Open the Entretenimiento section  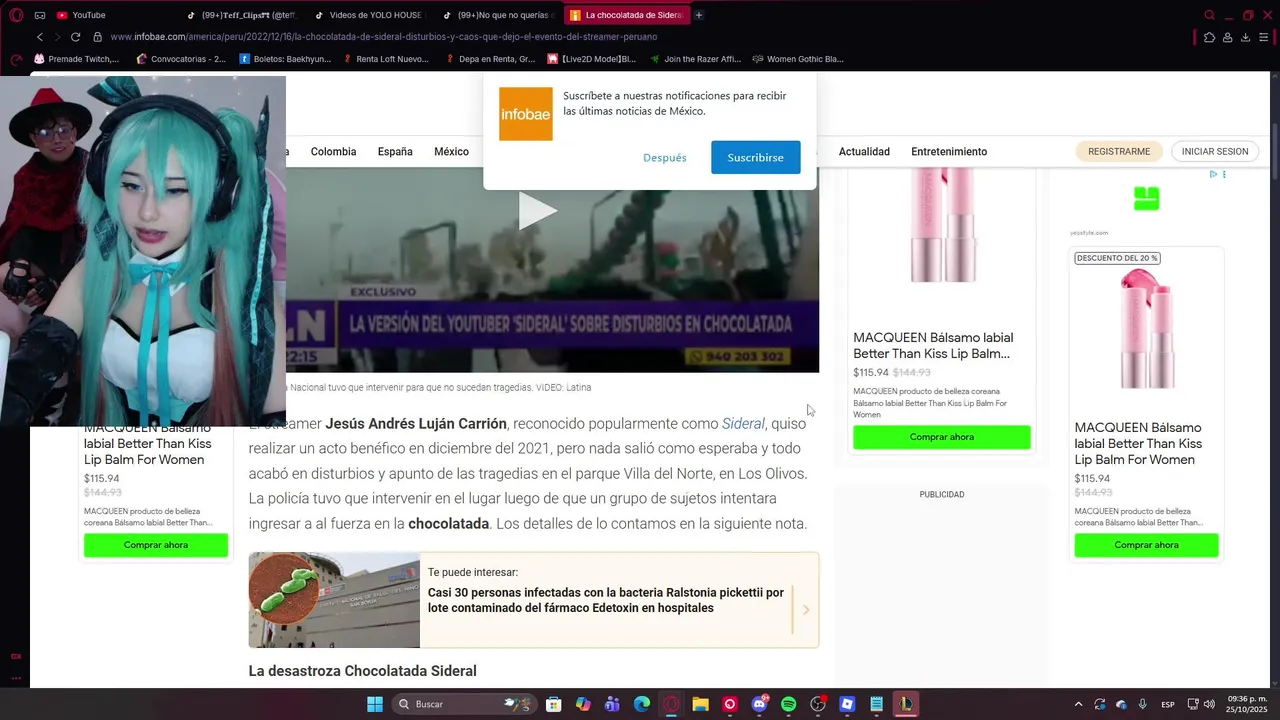point(949,152)
